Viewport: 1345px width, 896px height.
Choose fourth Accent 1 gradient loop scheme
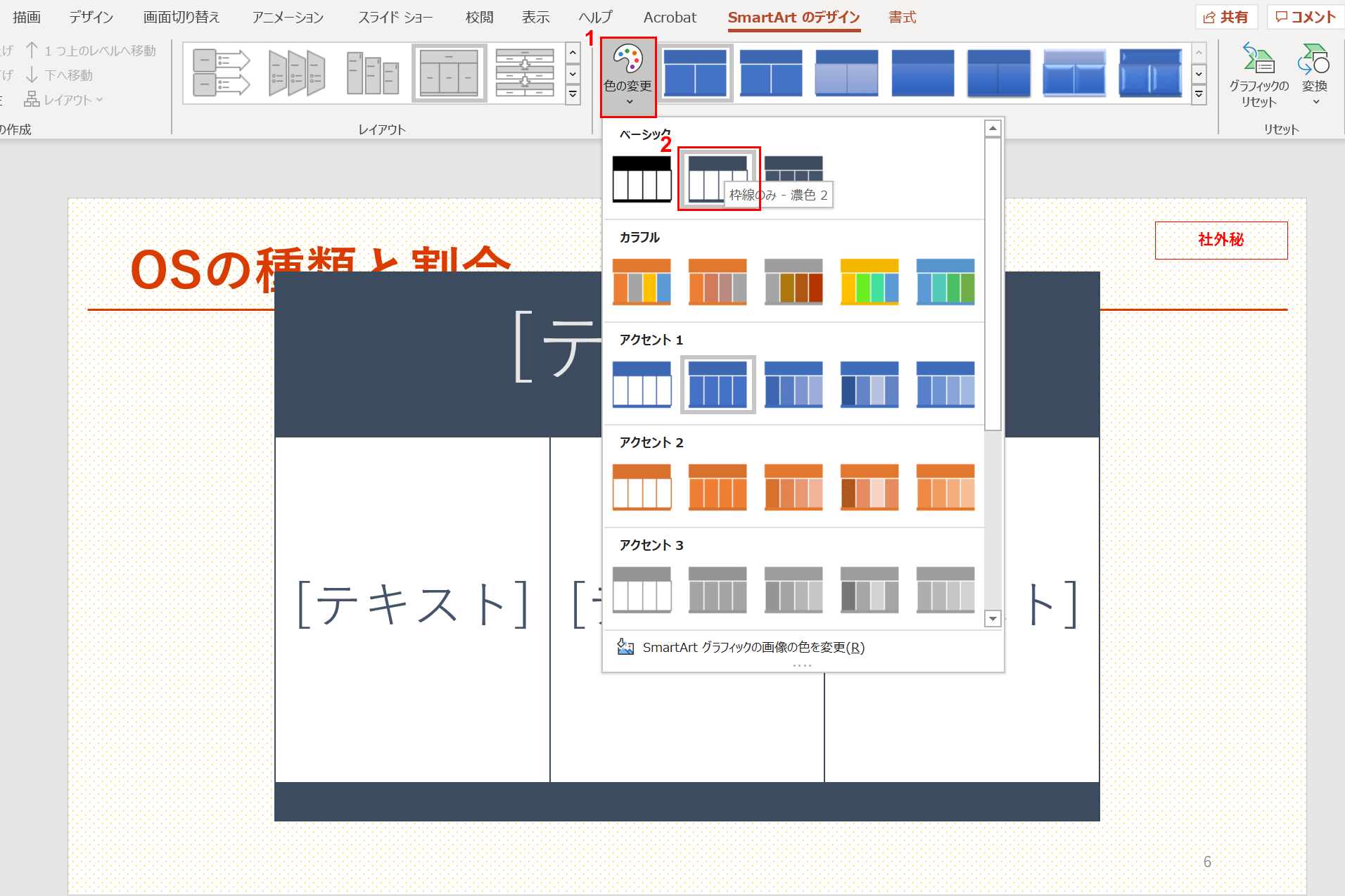[869, 384]
